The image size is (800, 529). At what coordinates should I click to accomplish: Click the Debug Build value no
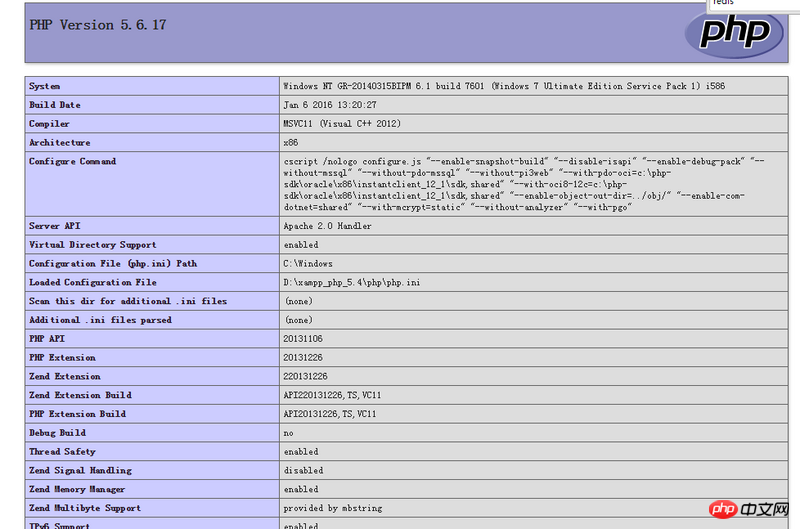[x=288, y=433]
